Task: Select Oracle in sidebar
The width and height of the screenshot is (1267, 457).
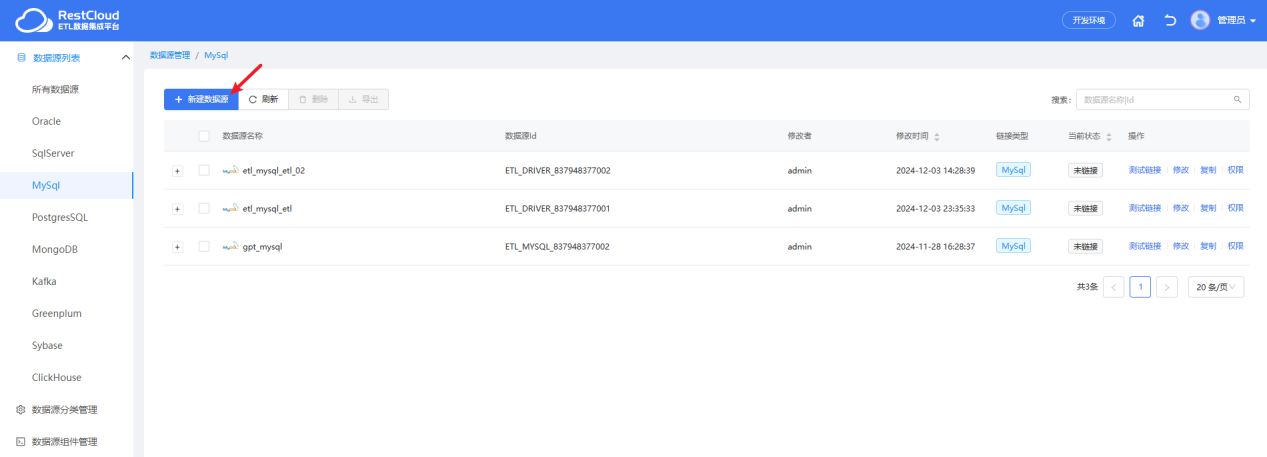Action: [x=66, y=121]
